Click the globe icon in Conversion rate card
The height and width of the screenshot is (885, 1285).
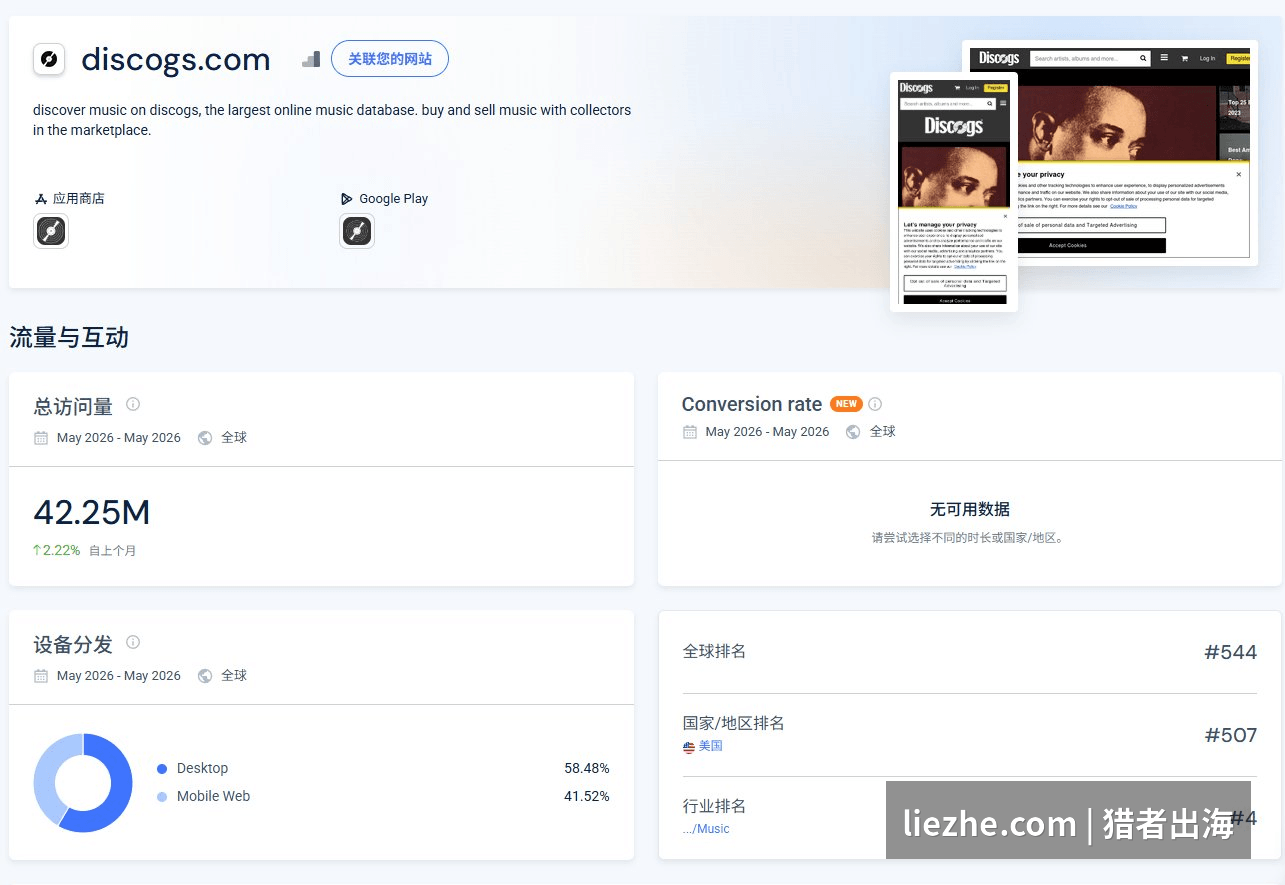point(853,432)
